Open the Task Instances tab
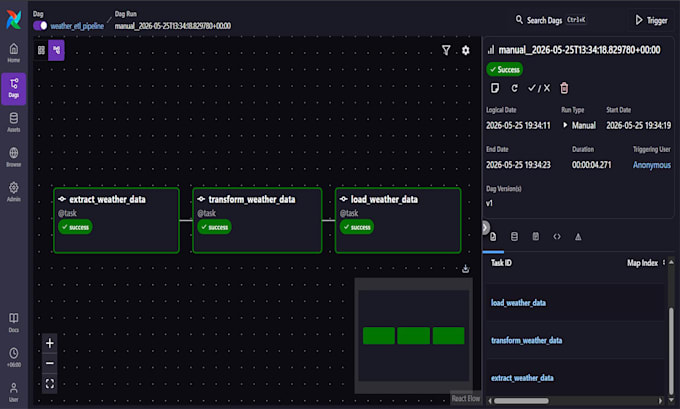680x409 pixels. [493, 237]
